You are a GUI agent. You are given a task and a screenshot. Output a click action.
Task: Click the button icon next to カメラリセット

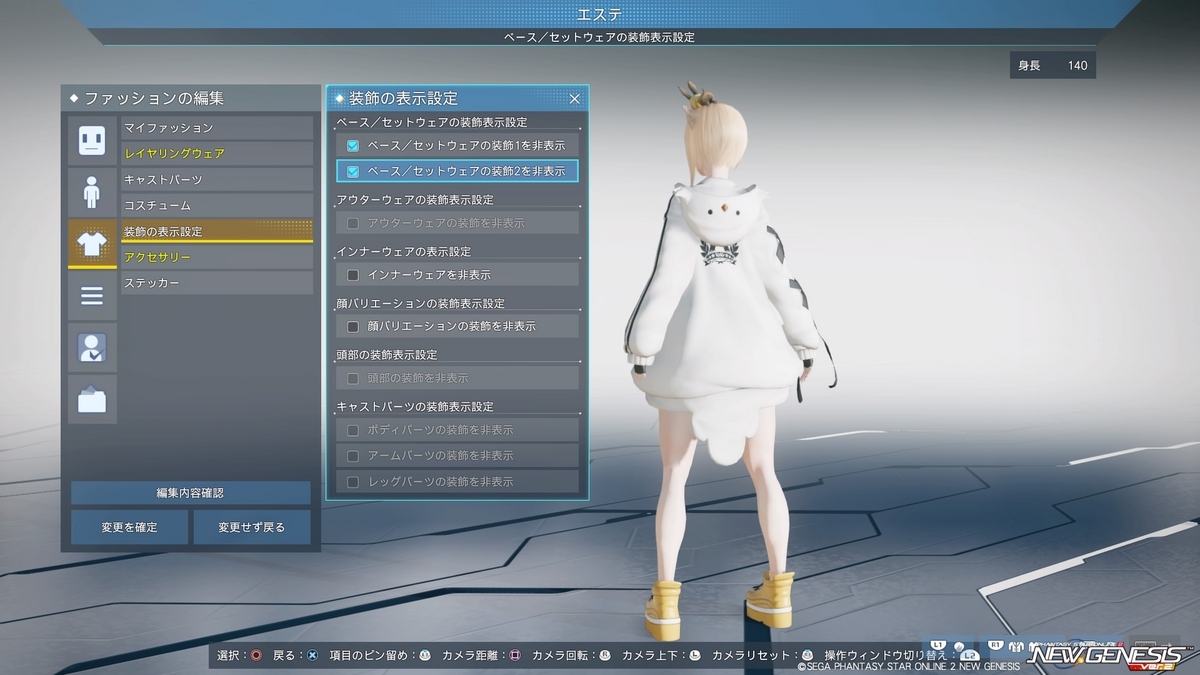(x=807, y=655)
